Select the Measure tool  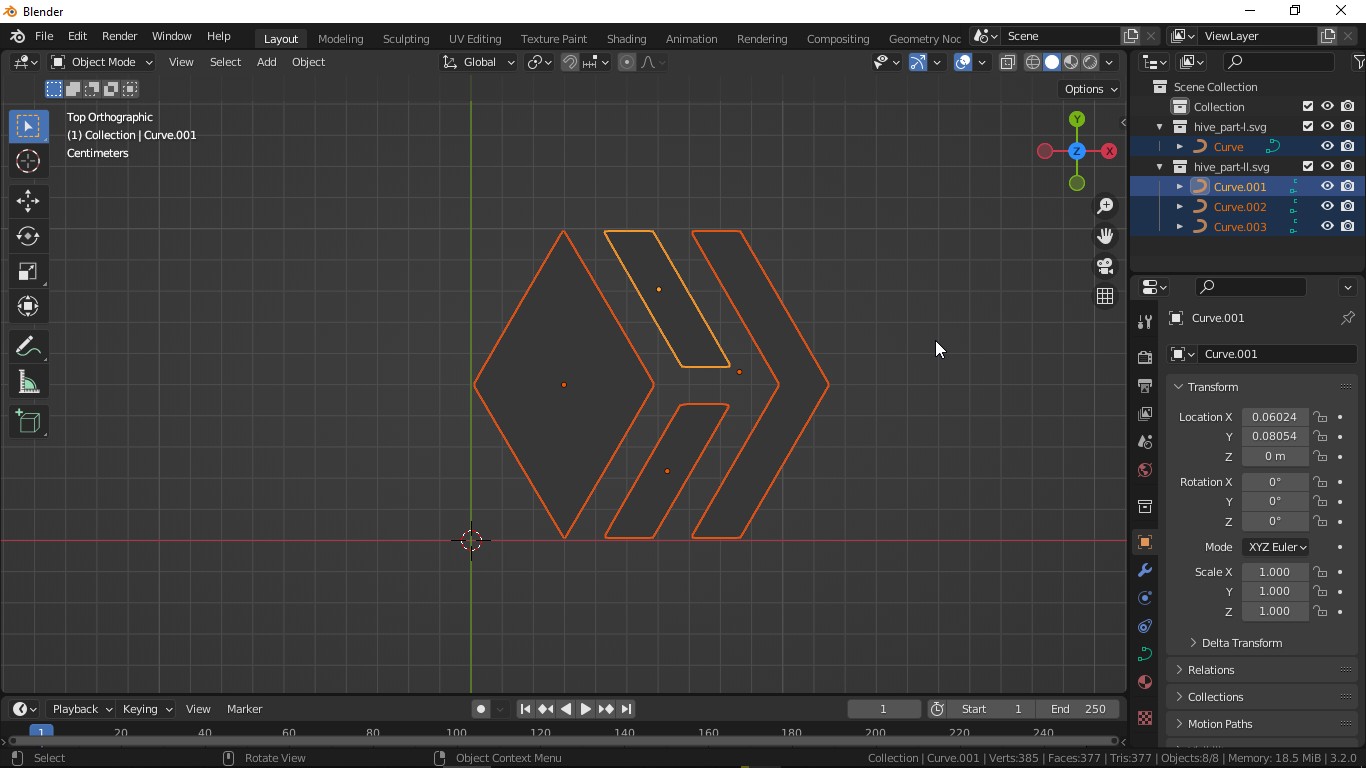pyautogui.click(x=28, y=382)
